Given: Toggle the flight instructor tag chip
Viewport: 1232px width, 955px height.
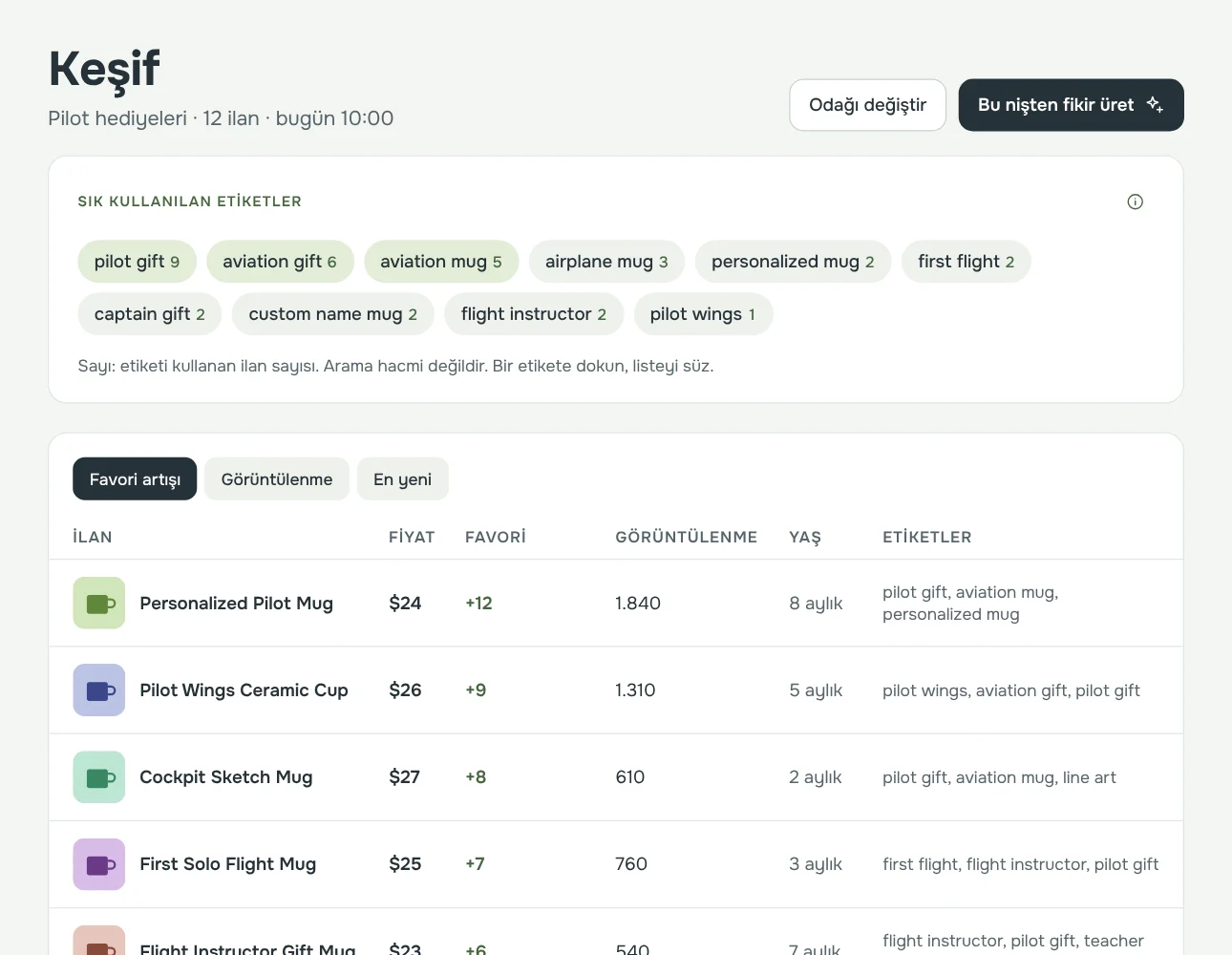Looking at the screenshot, I should [x=533, y=314].
